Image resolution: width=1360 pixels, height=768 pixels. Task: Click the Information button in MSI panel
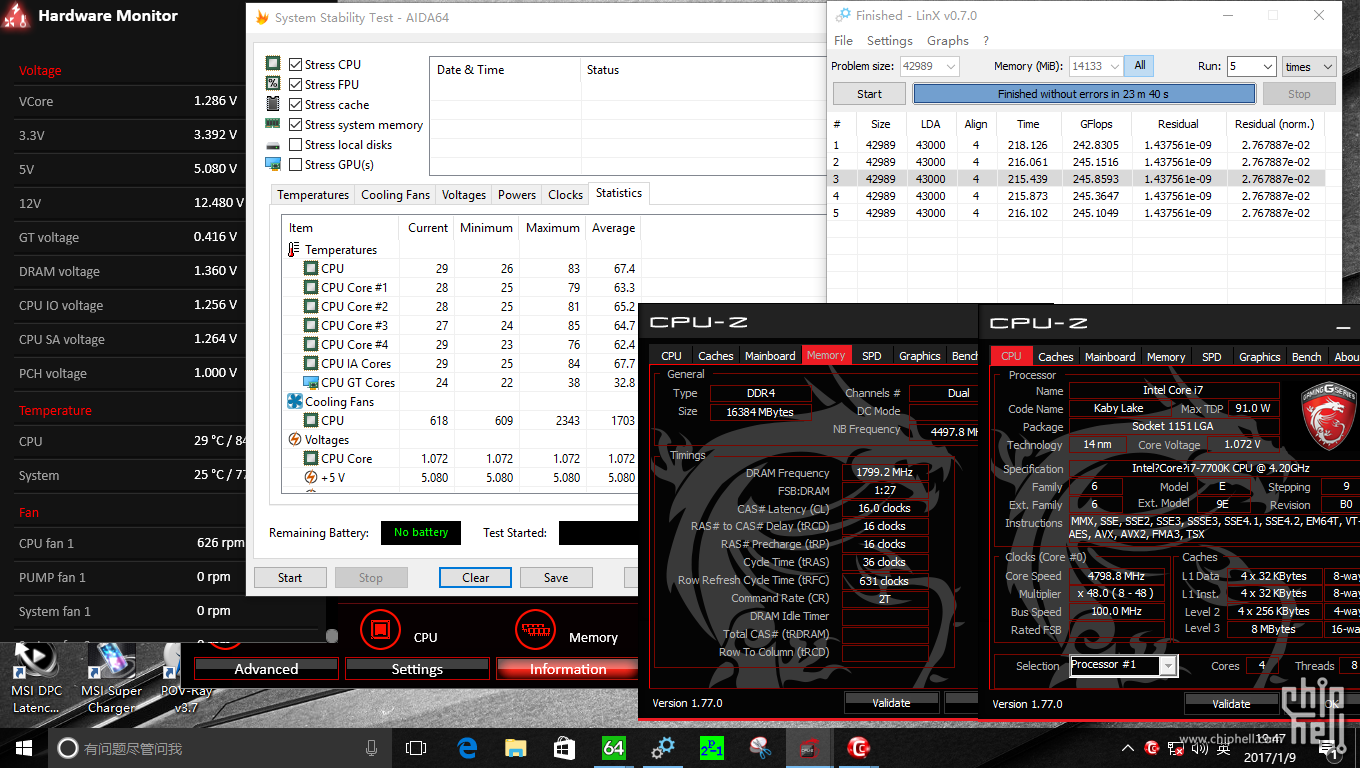pos(567,669)
